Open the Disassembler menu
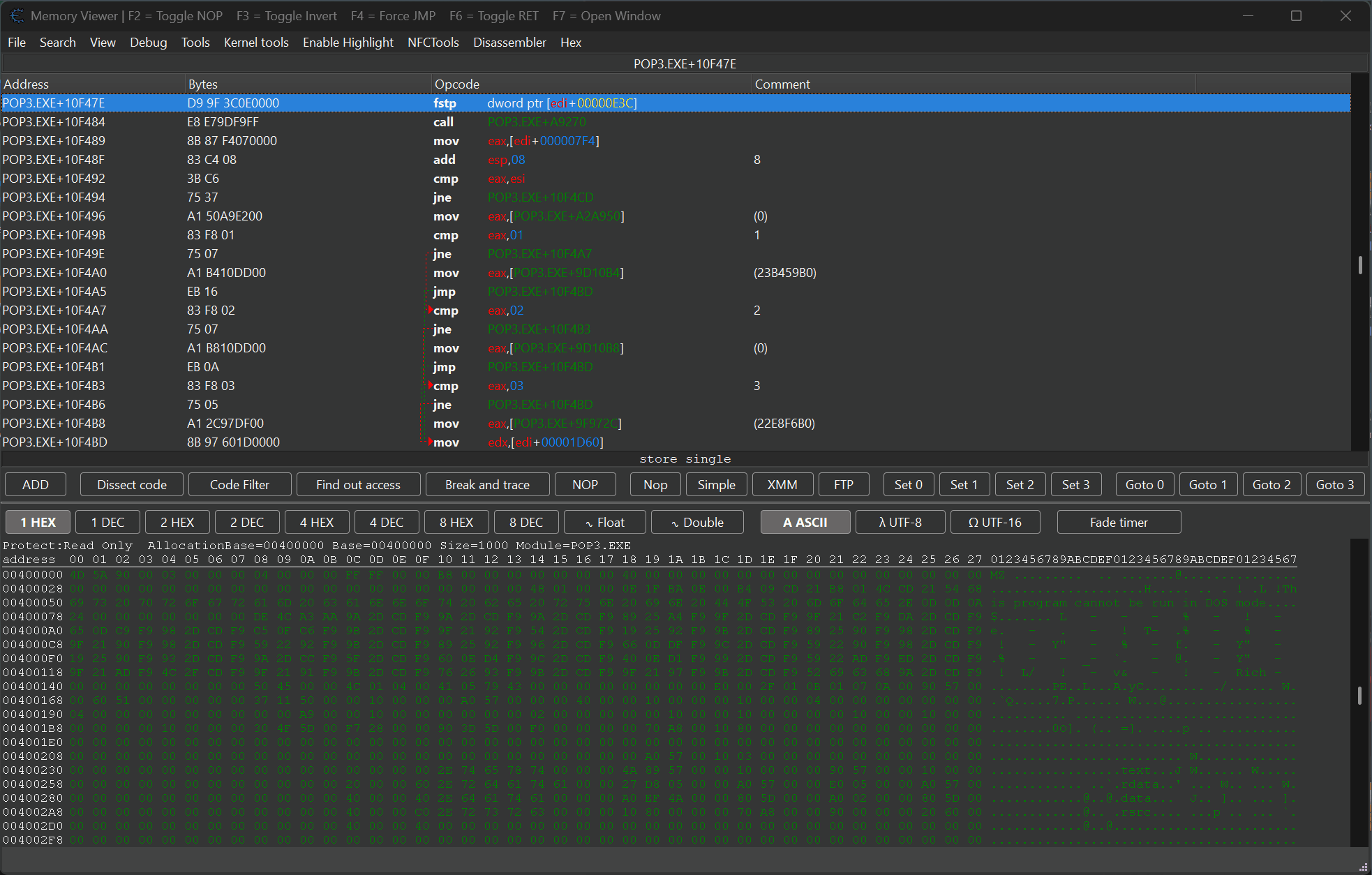 509,43
